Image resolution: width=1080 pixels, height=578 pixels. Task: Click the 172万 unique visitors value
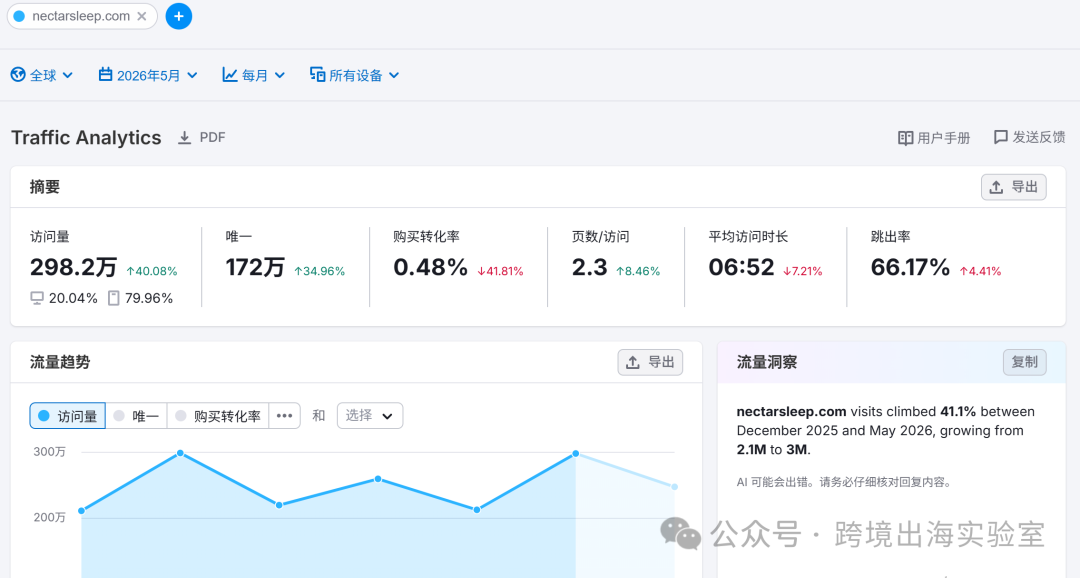pyautogui.click(x=255, y=267)
